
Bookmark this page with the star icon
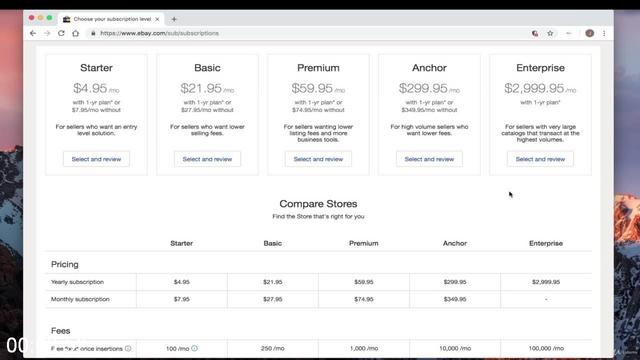(550, 33)
